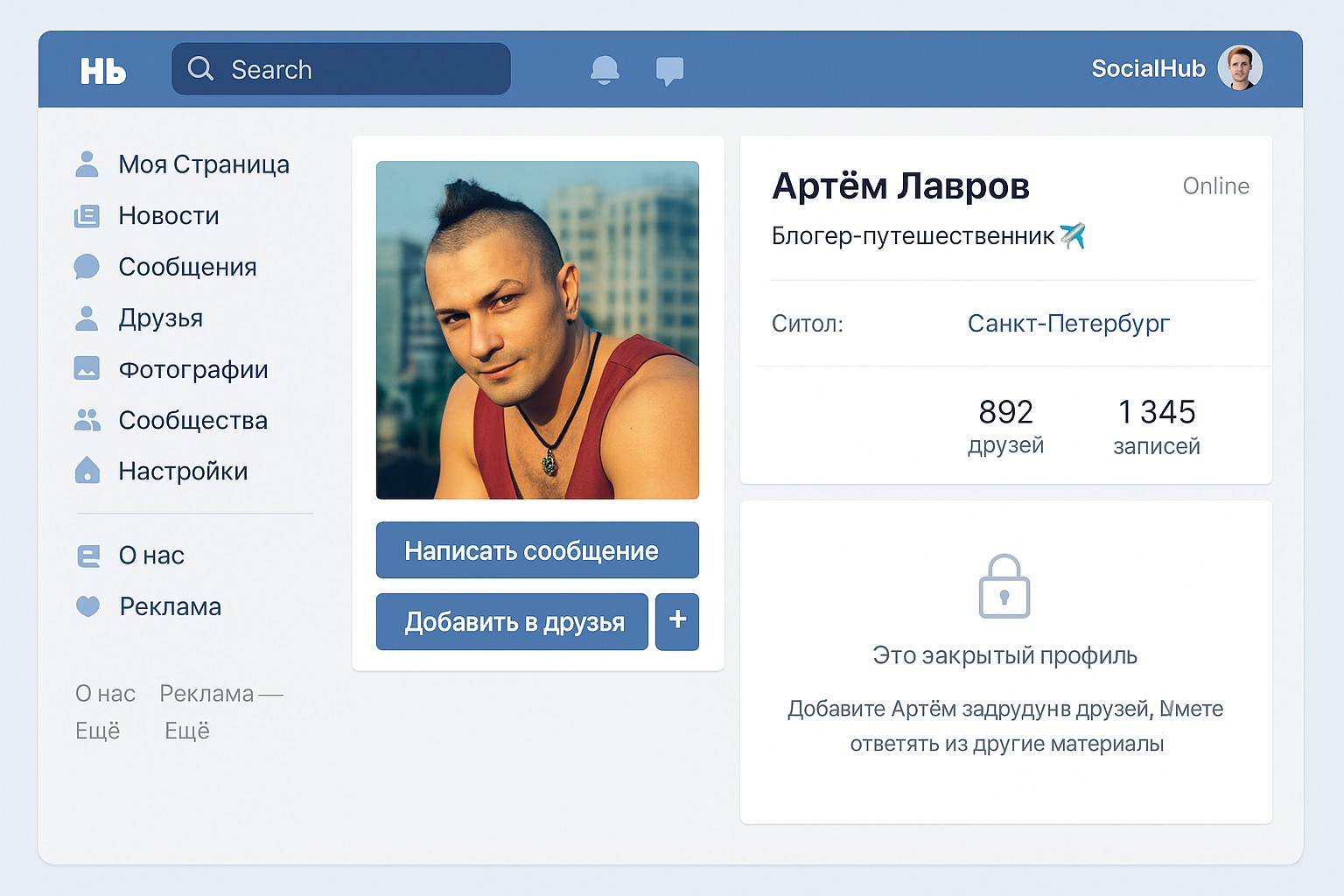The width and height of the screenshot is (1344, 896).
Task: Open the messages chat bubble icon in header
Action: 669,70
